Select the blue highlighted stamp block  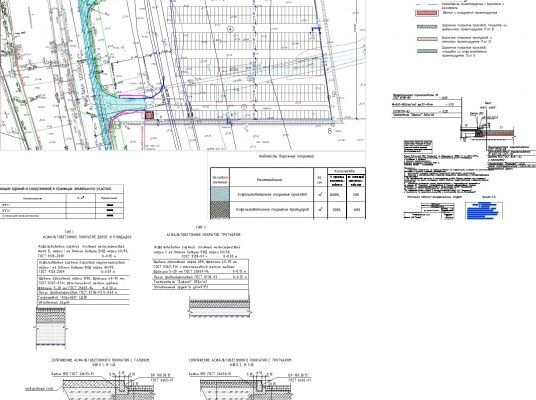[x=484, y=211]
